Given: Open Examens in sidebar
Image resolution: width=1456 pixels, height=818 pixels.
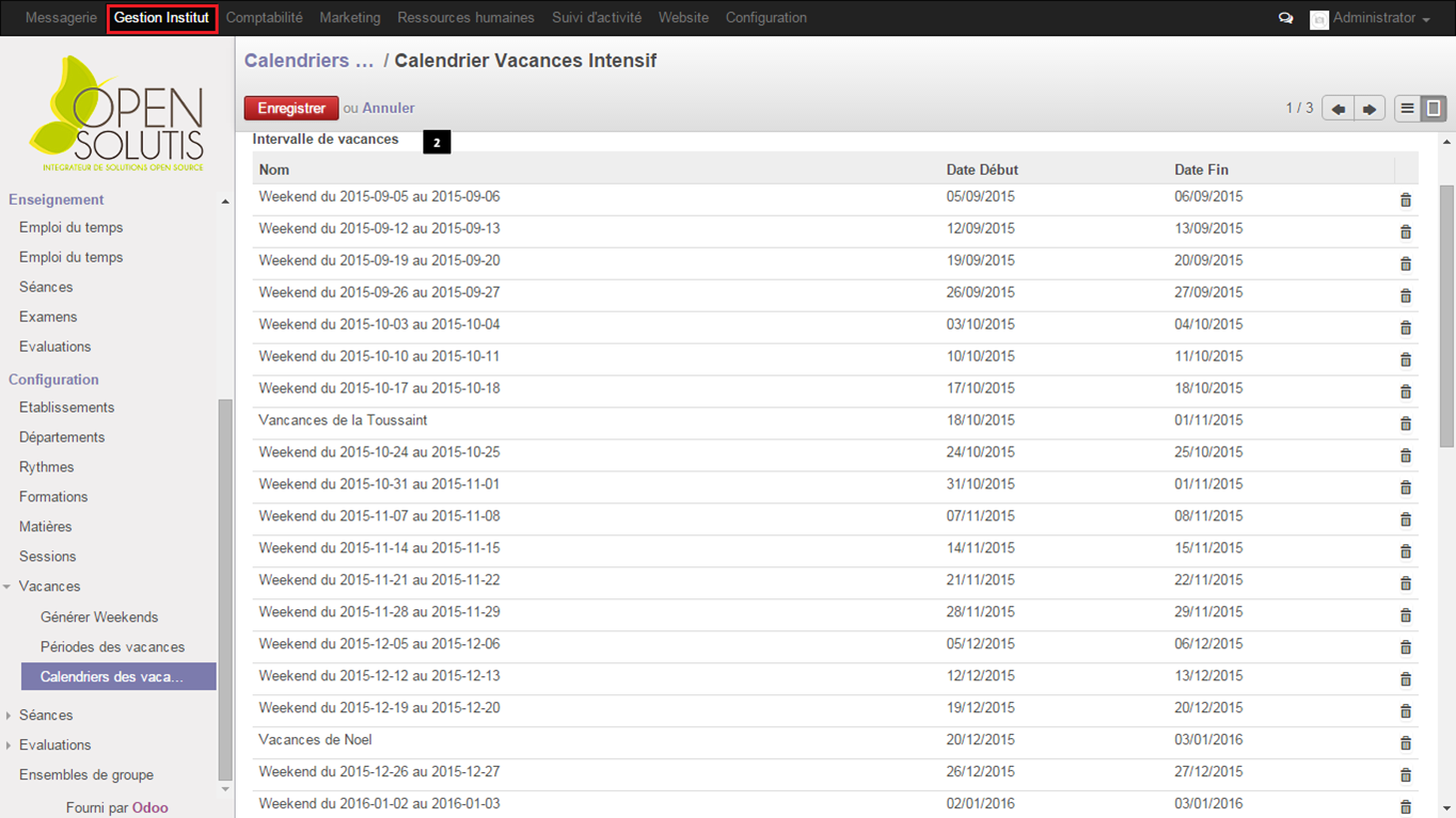Looking at the screenshot, I should click(x=48, y=317).
